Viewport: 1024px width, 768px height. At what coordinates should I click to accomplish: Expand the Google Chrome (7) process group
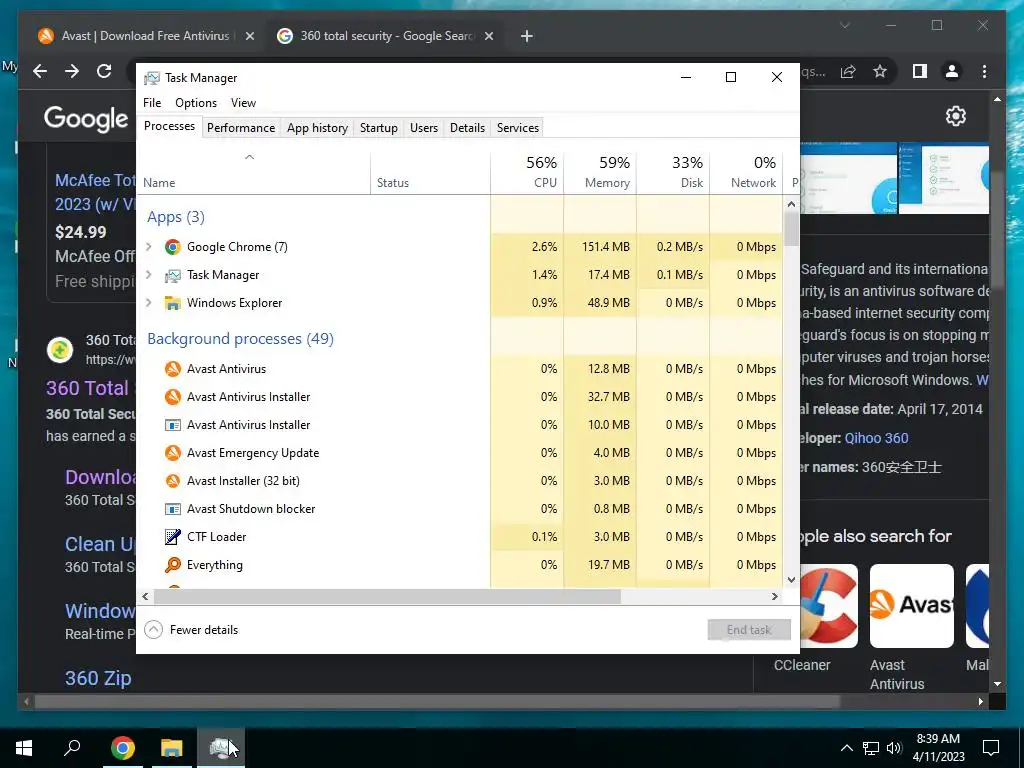click(x=149, y=247)
